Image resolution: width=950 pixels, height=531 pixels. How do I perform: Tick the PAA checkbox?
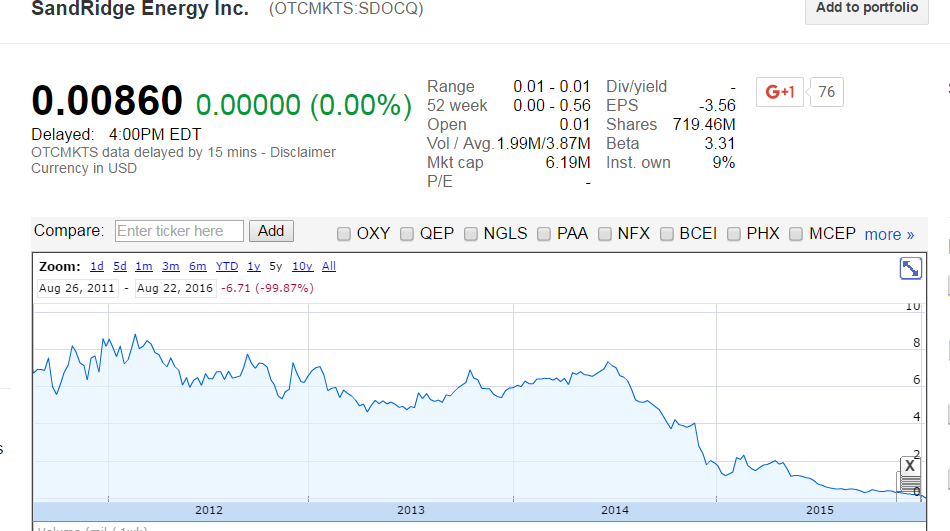[x=545, y=234]
